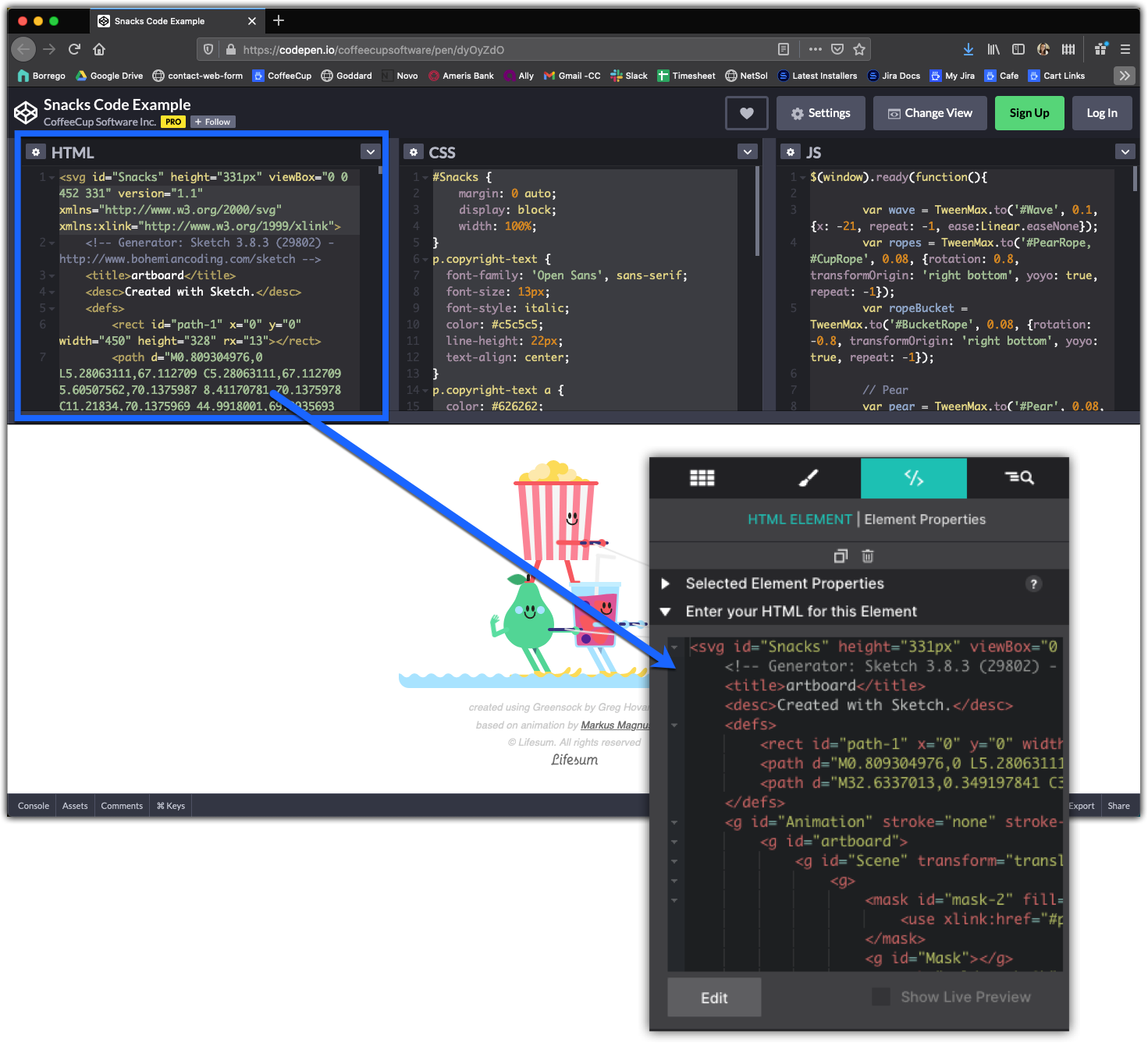The image size is (1148, 1043).
Task: Open CSS editor settings gear
Action: (414, 152)
